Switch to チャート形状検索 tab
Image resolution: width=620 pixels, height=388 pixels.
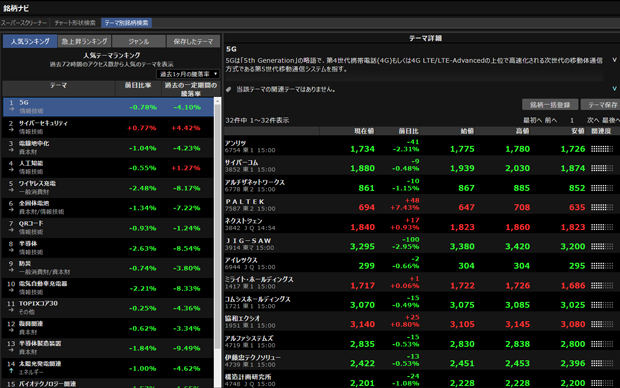click(75, 23)
